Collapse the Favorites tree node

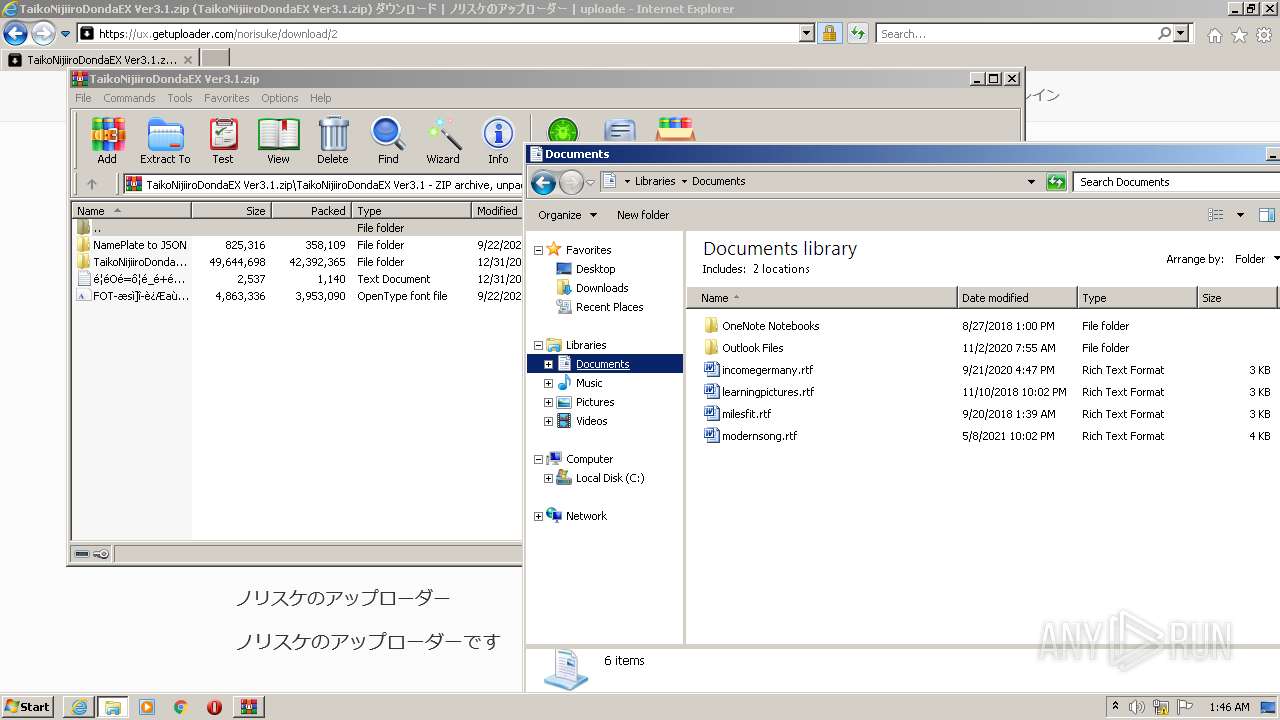point(538,250)
